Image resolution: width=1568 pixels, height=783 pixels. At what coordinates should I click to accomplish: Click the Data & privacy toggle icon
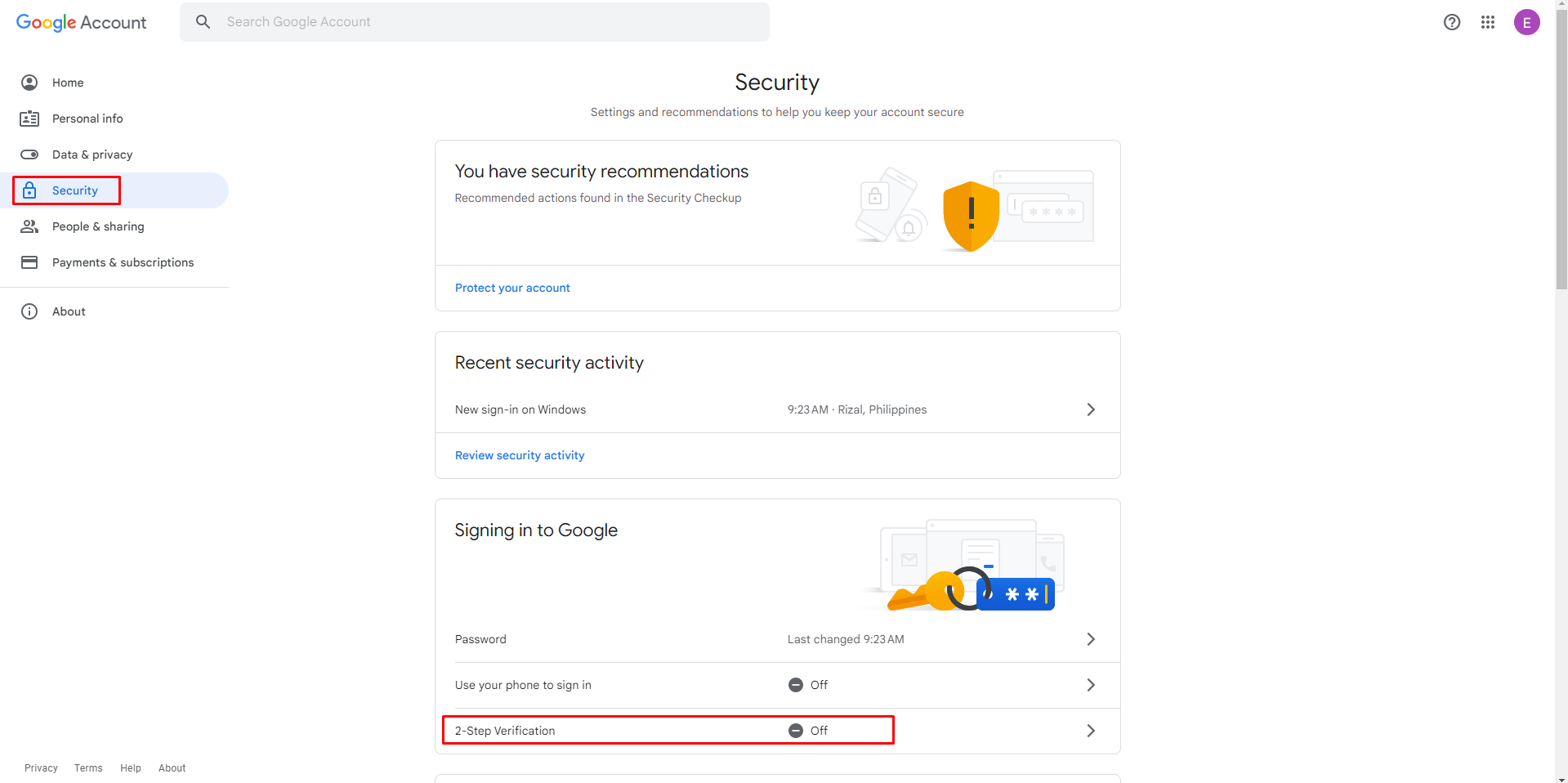pyautogui.click(x=29, y=154)
